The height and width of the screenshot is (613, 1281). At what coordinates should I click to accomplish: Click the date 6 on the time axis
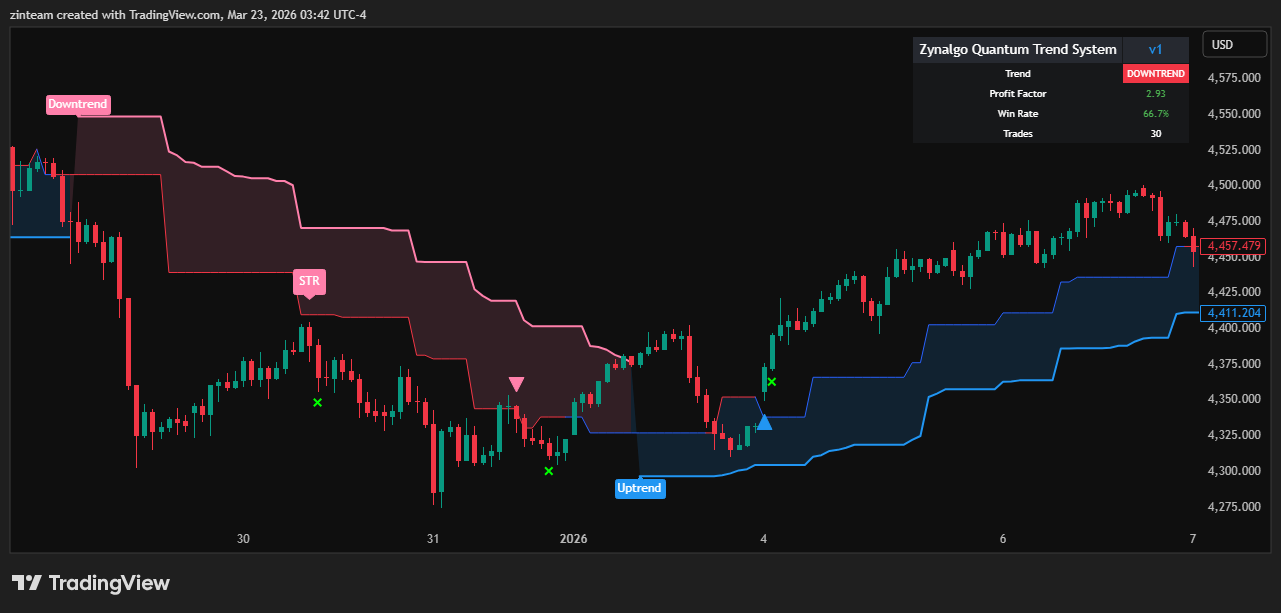1003,539
